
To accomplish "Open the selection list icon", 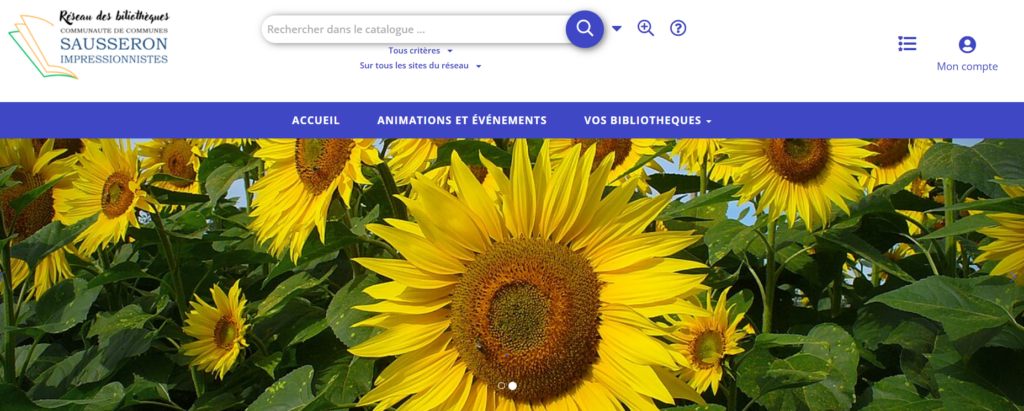I will click(907, 44).
